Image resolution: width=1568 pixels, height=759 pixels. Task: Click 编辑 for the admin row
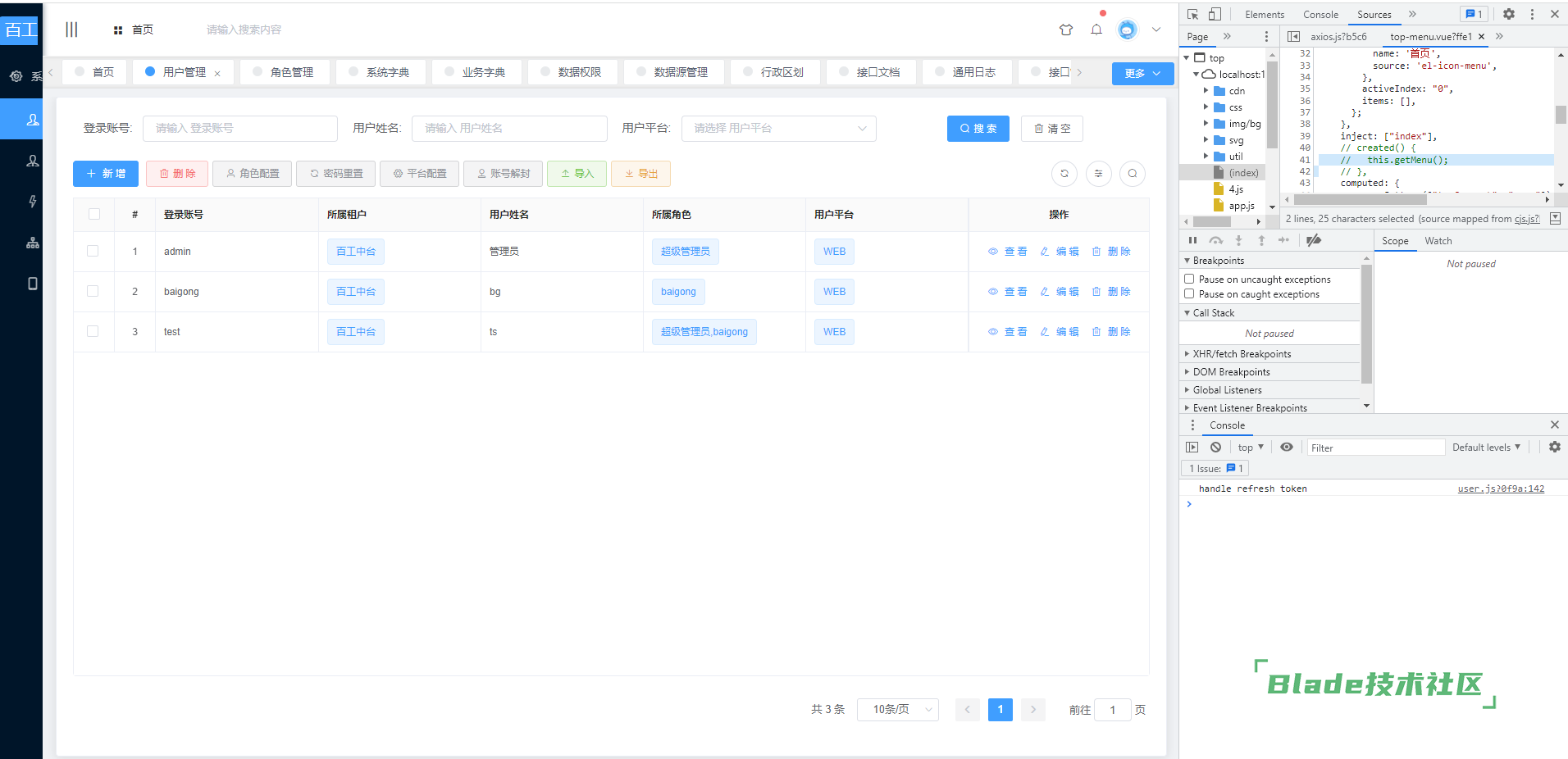[x=1060, y=252]
